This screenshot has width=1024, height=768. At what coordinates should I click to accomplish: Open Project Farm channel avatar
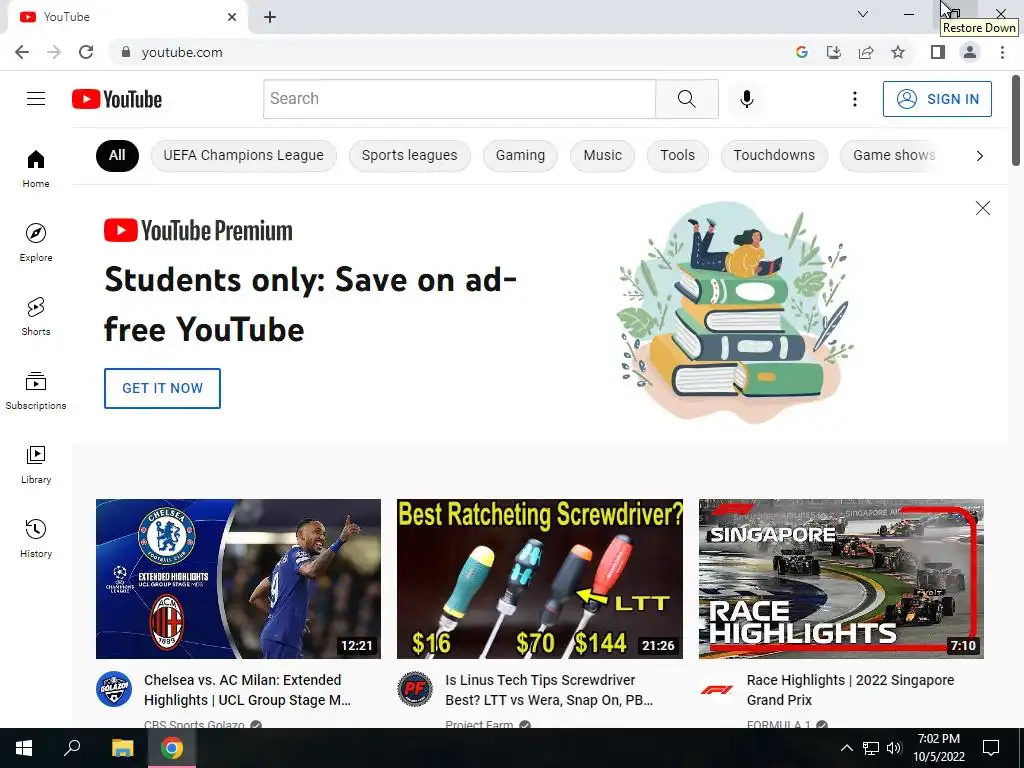point(415,689)
